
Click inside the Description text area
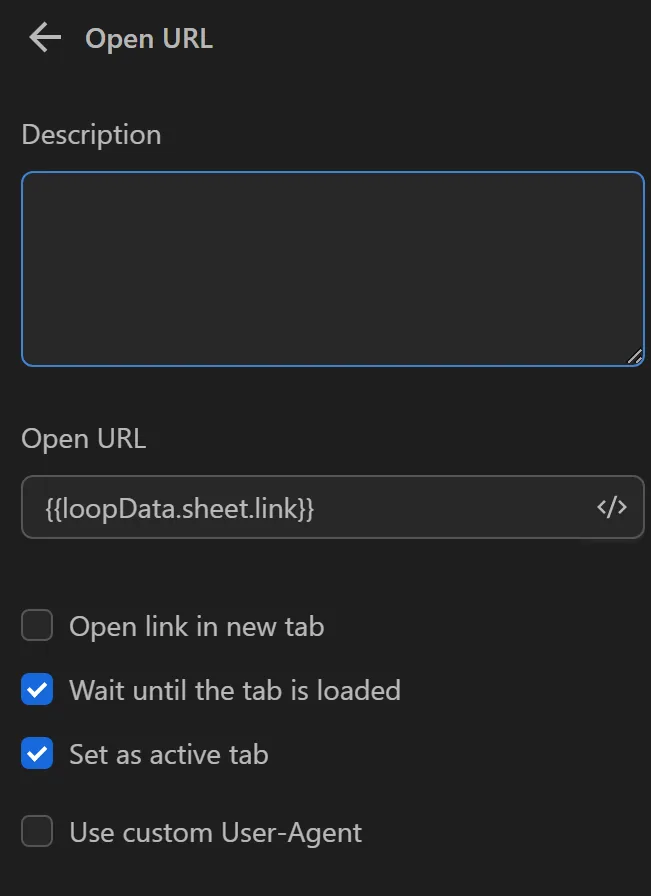tap(332, 267)
